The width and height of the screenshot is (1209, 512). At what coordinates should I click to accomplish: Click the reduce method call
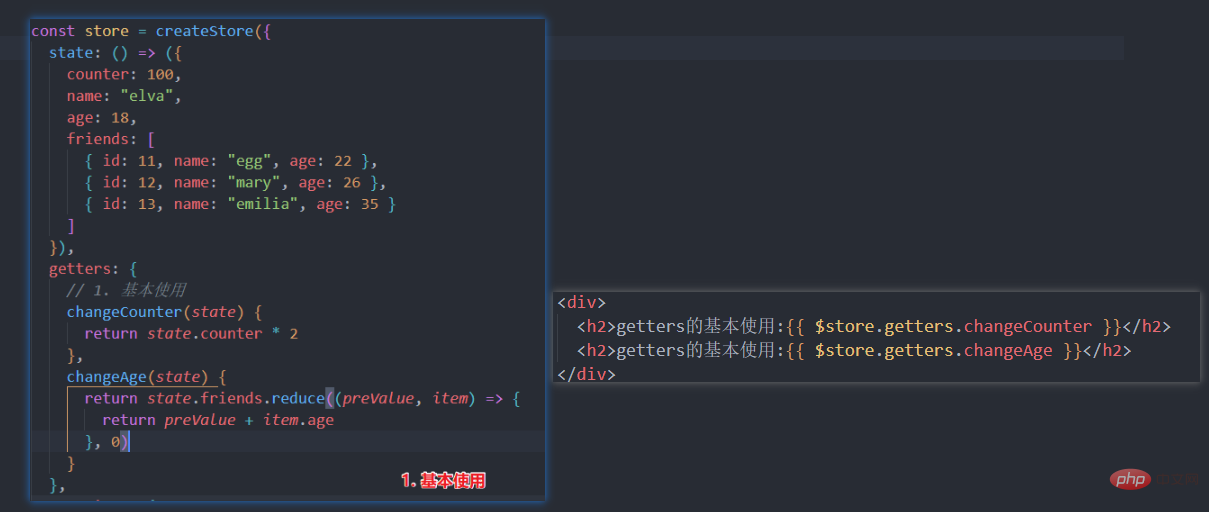[299, 399]
